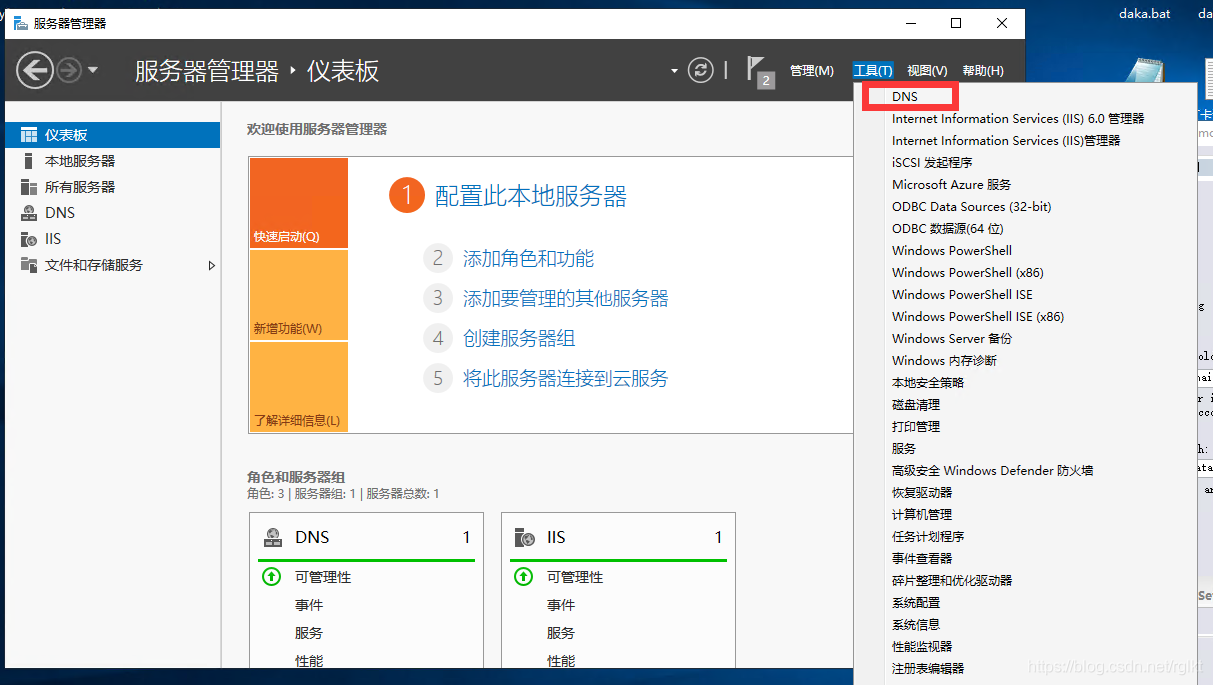Click 事件 in the IIS tile
This screenshot has width=1213, height=685.
561,605
